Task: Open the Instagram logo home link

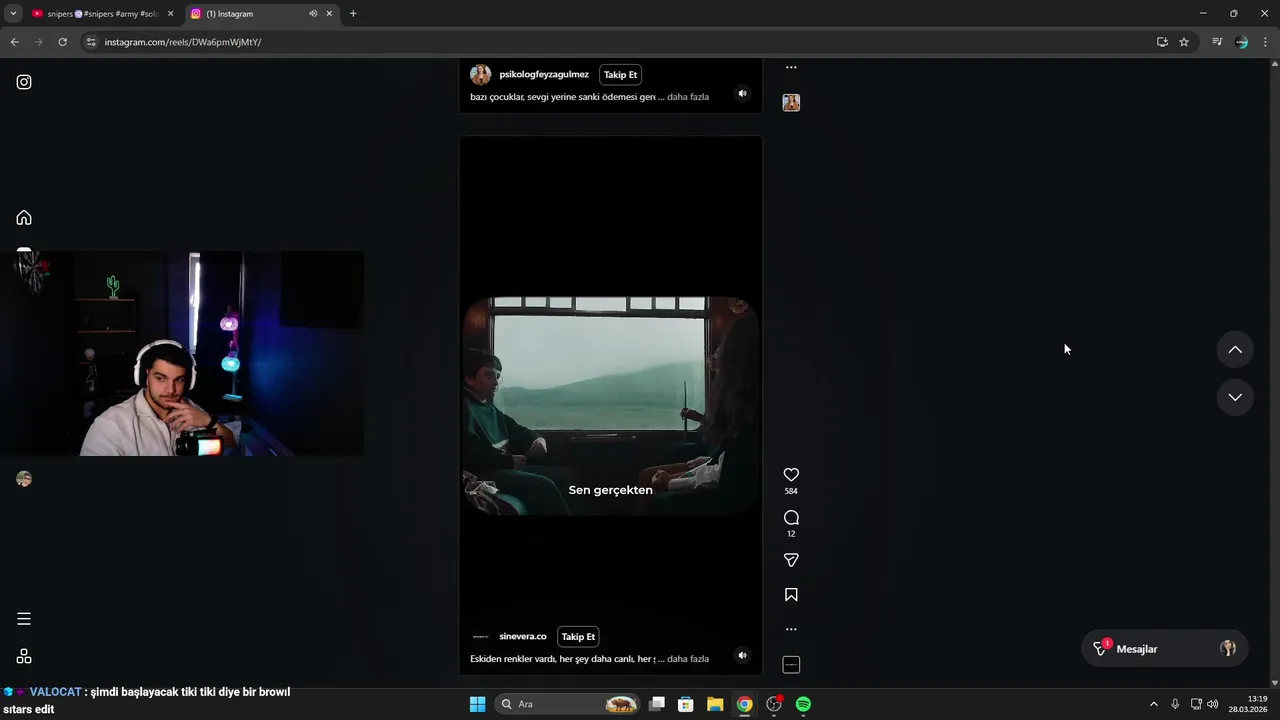Action: tap(24, 82)
